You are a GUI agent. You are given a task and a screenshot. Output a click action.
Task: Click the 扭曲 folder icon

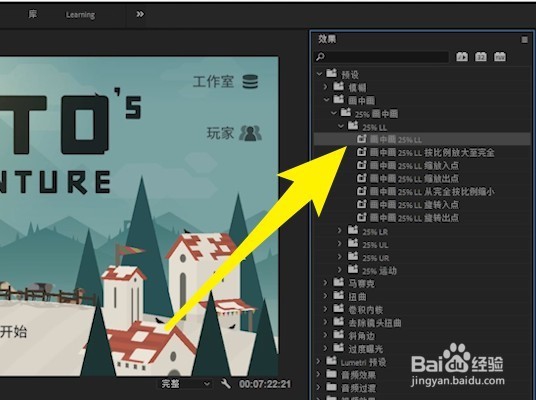click(x=338, y=295)
